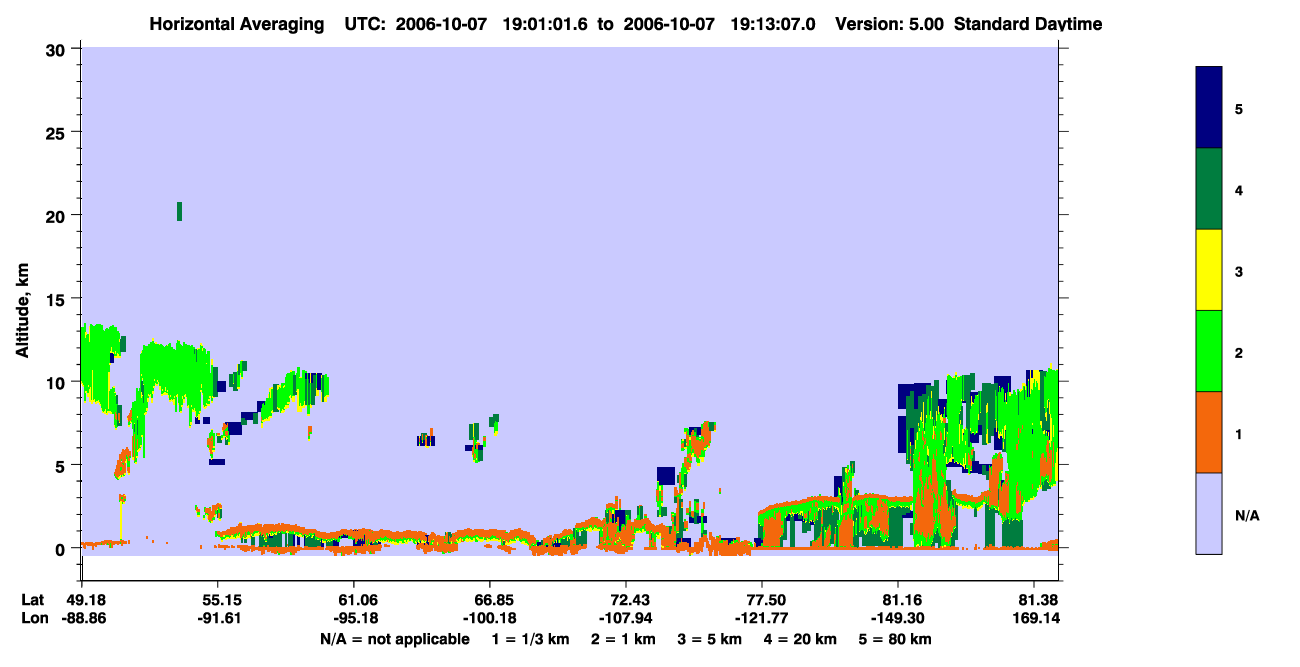1300x667 pixels.
Task: Click the bright green color bar segment labeled 2
Action: click(1209, 351)
